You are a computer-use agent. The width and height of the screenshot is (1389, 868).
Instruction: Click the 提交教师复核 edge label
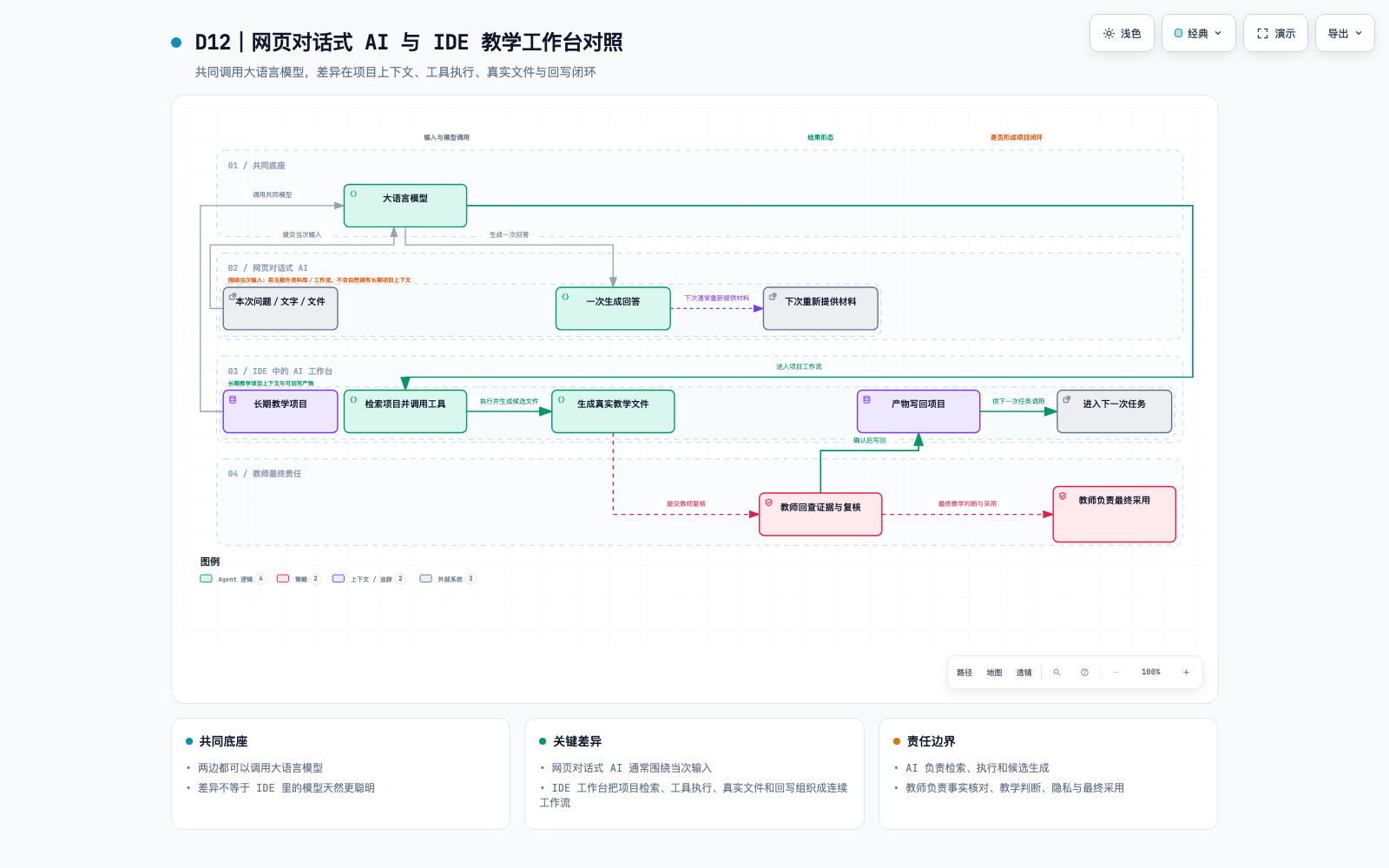686,504
